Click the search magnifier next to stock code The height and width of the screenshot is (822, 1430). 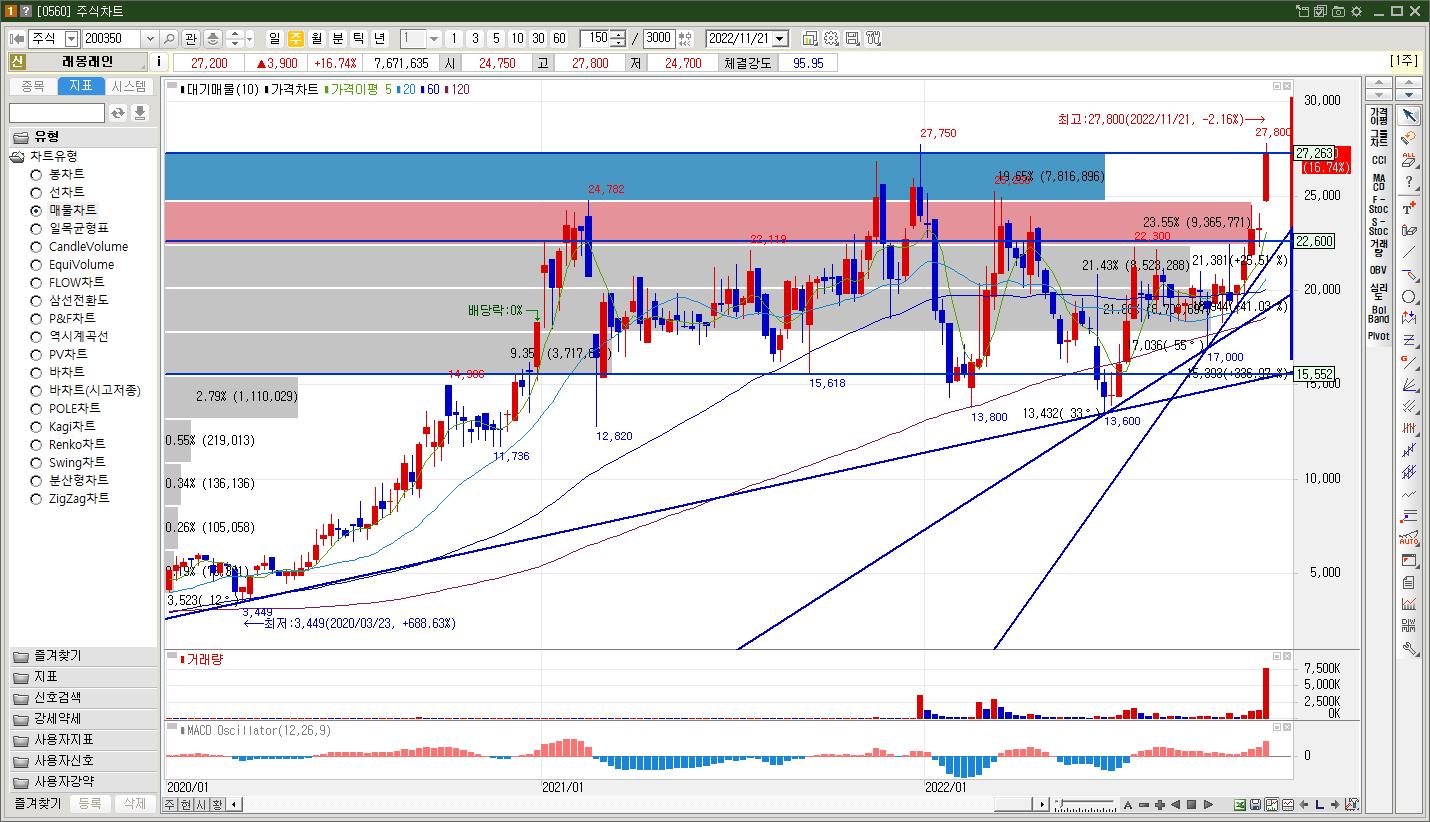tap(169, 38)
